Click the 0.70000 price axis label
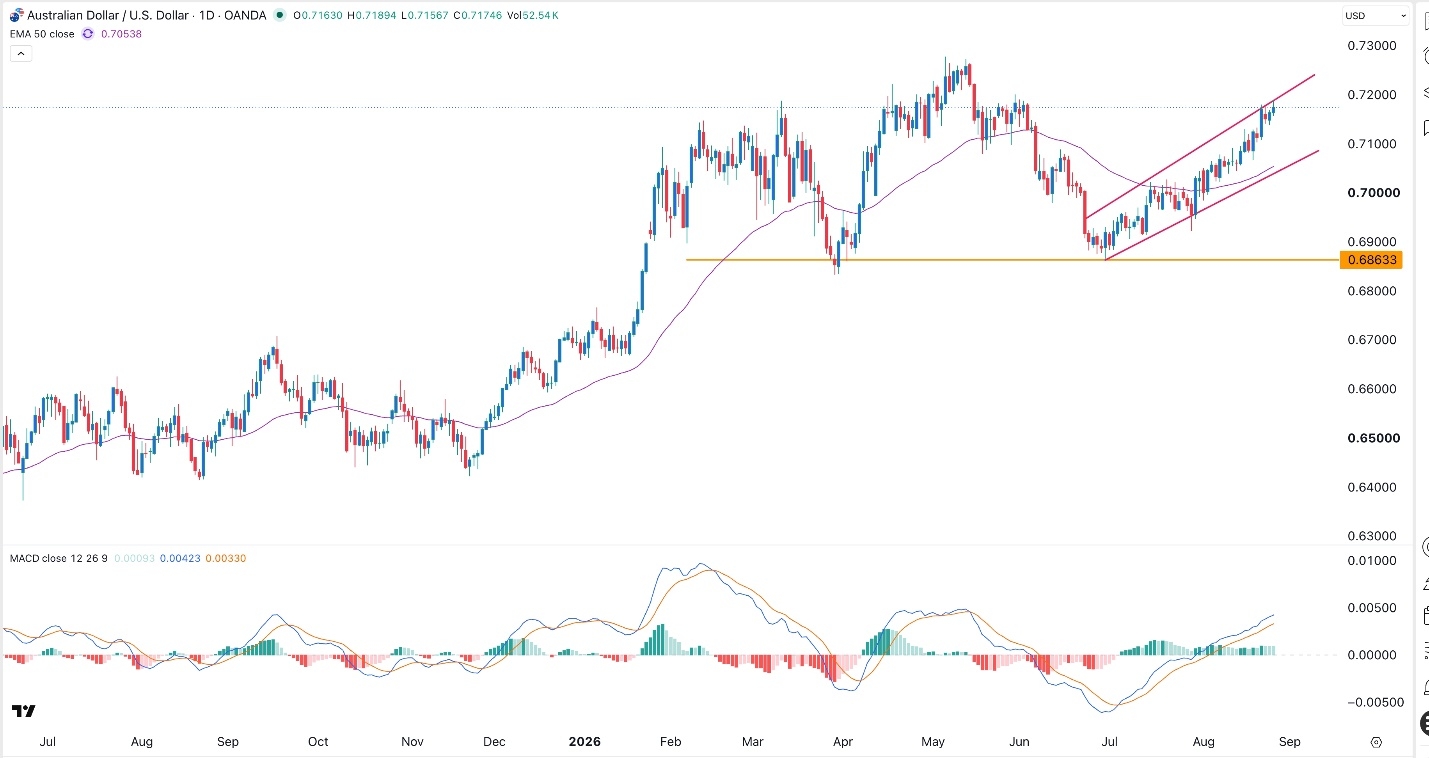Screen dimensions: 1429x758 (x=1372, y=193)
